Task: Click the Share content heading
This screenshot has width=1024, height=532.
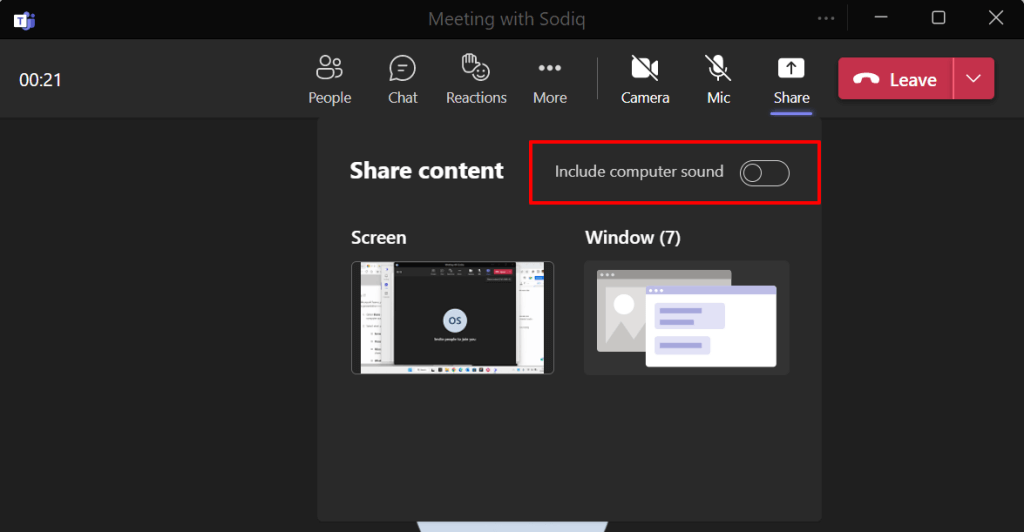Action: tap(426, 170)
